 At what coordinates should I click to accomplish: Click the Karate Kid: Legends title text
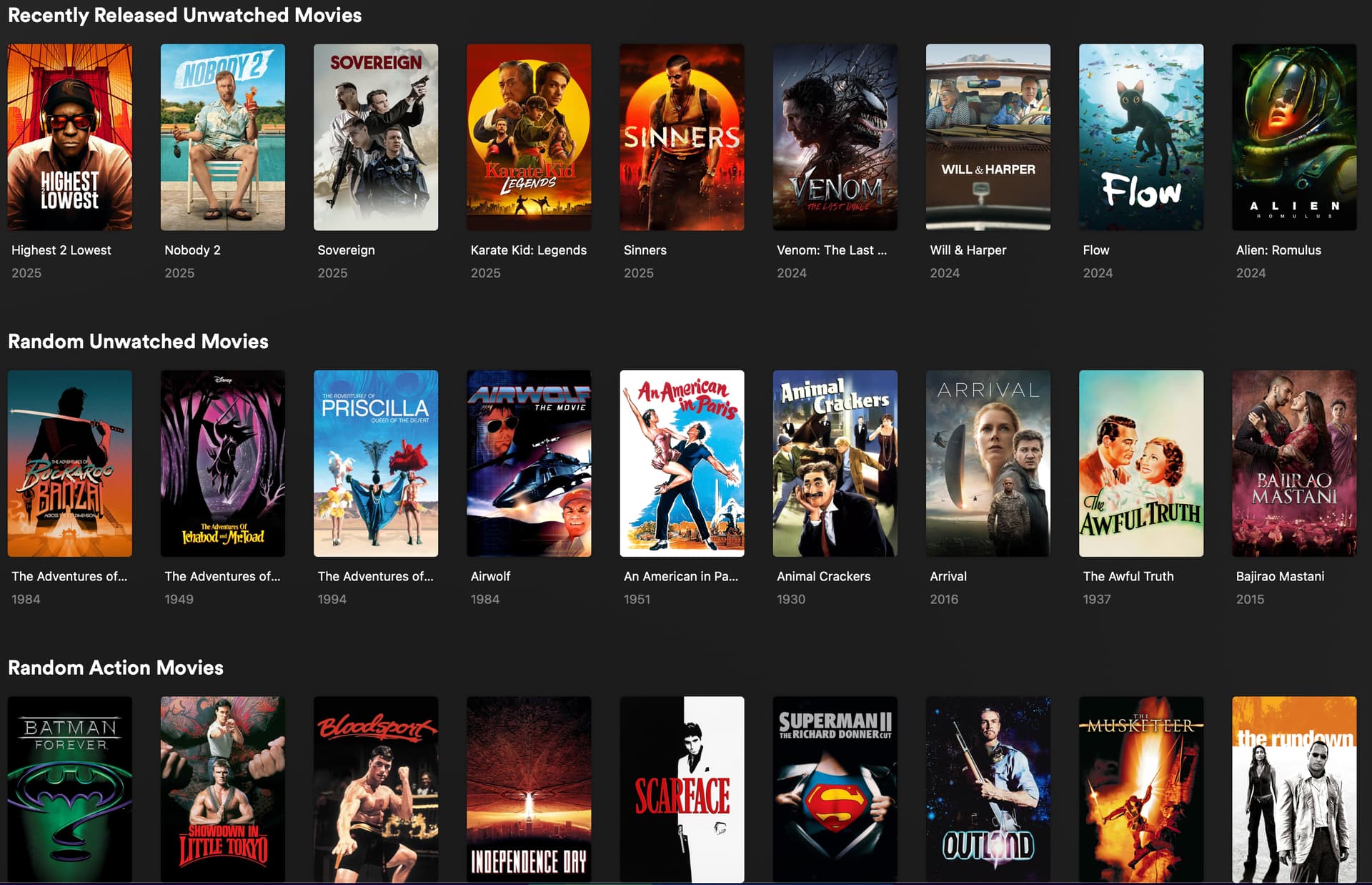[528, 250]
